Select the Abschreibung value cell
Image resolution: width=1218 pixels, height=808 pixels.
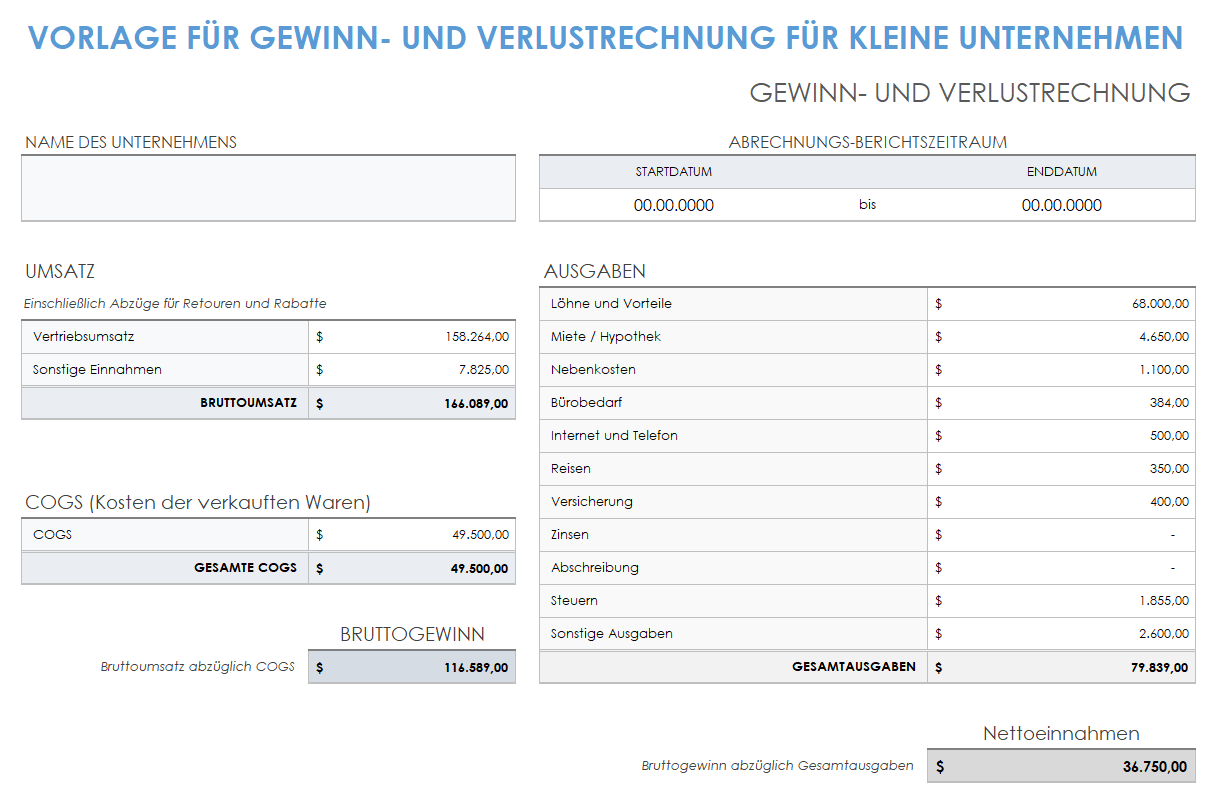coord(1062,567)
